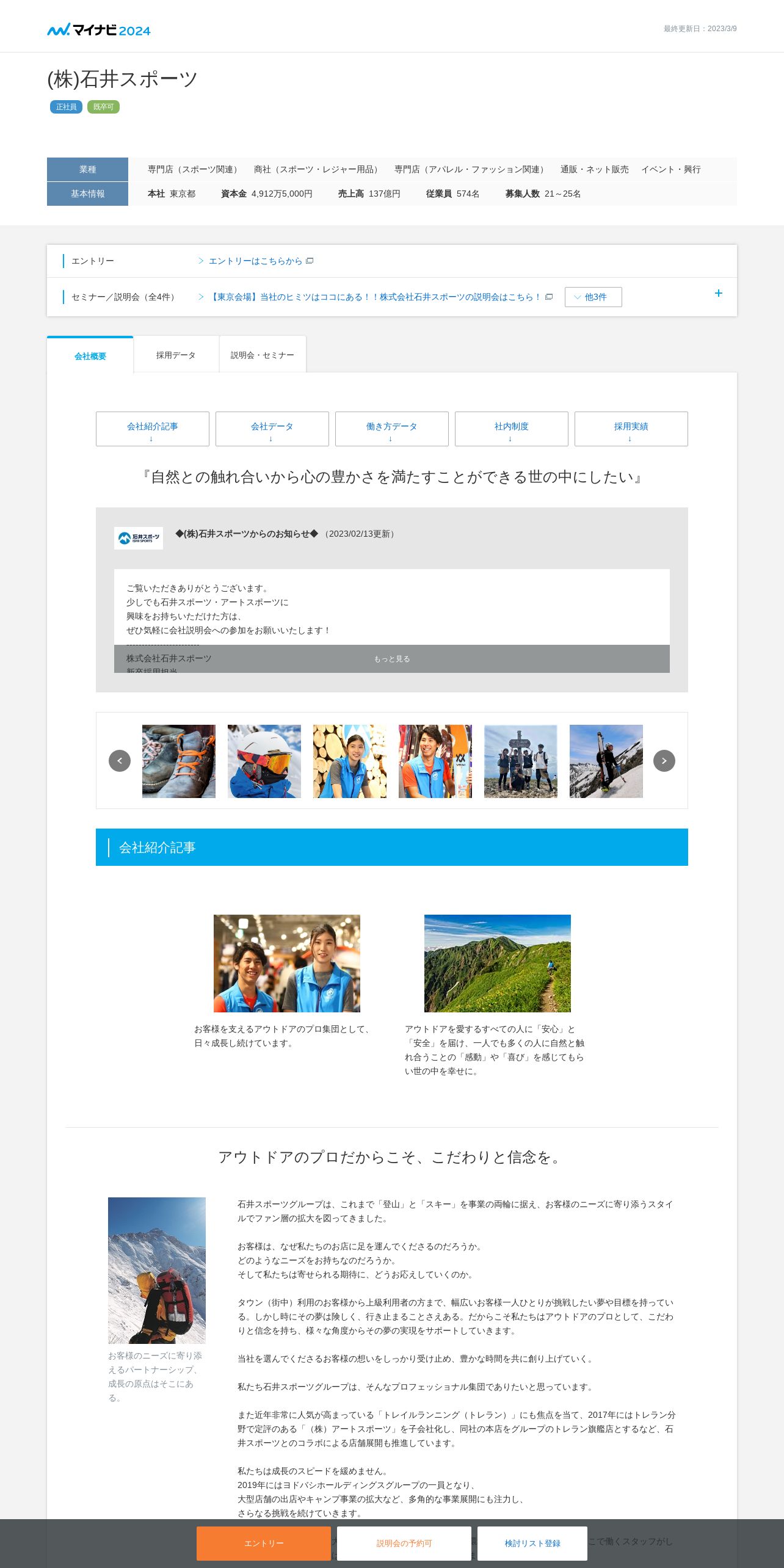
Task: Click the マイナビ2024 logo
Action: pos(99,29)
